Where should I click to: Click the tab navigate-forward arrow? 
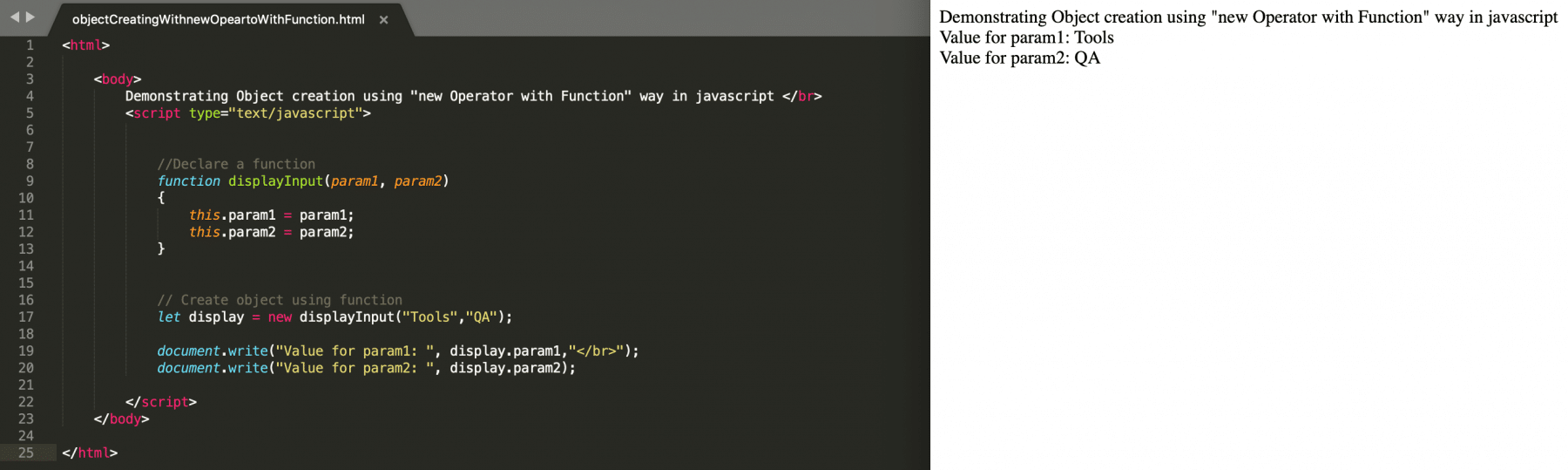pyautogui.click(x=30, y=17)
